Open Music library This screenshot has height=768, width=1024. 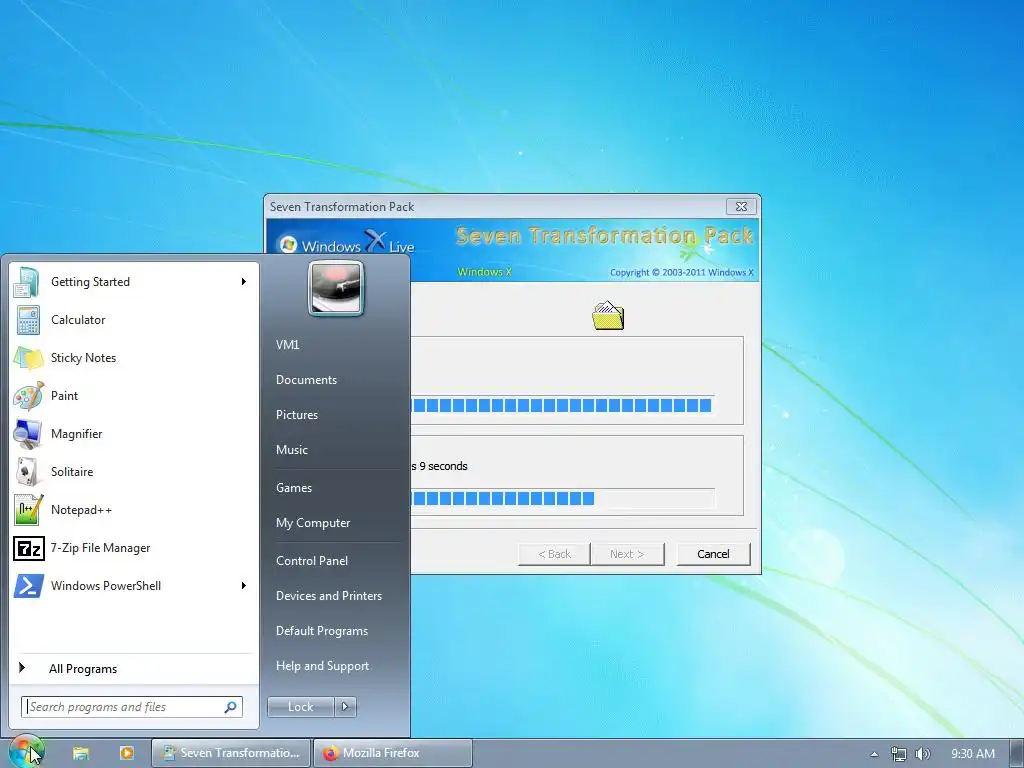[x=291, y=450]
